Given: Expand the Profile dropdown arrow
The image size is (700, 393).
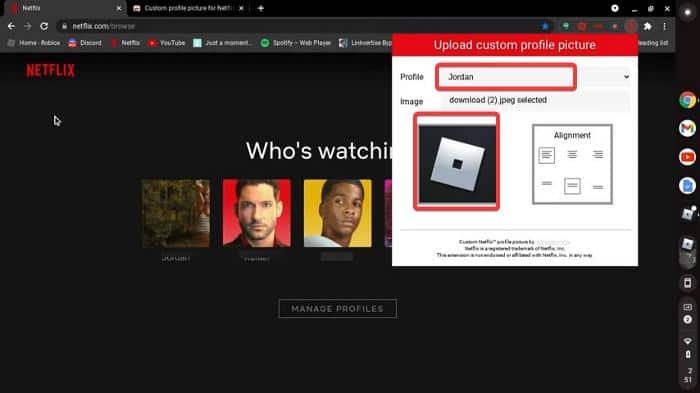Looking at the screenshot, I should tap(626, 77).
